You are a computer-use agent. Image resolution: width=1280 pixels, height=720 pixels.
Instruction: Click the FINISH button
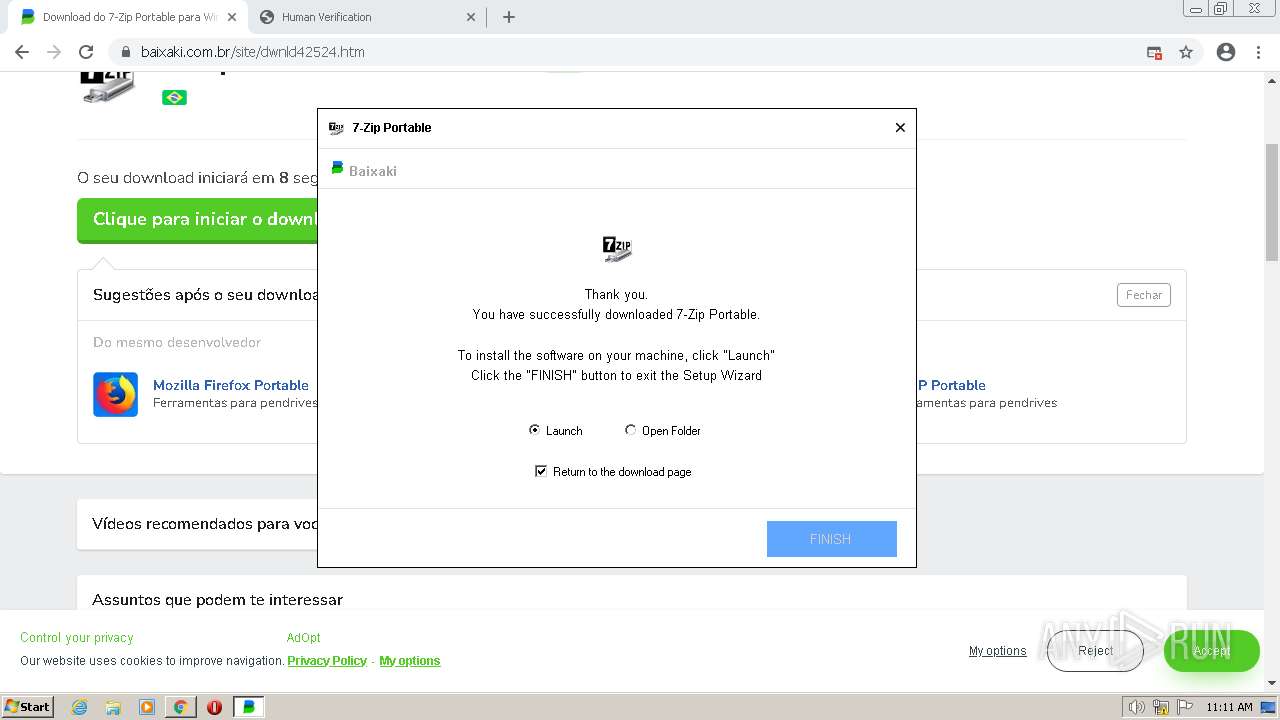(831, 539)
